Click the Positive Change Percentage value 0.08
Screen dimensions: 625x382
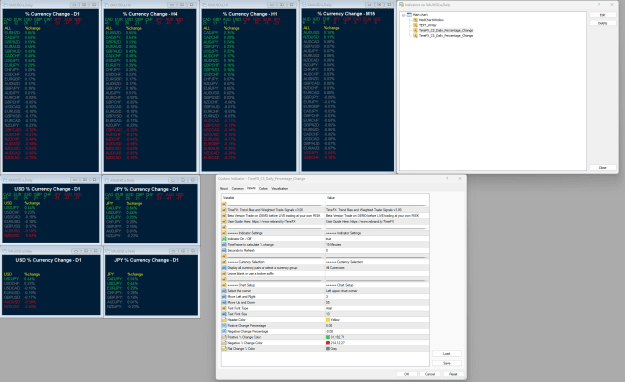[377, 326]
